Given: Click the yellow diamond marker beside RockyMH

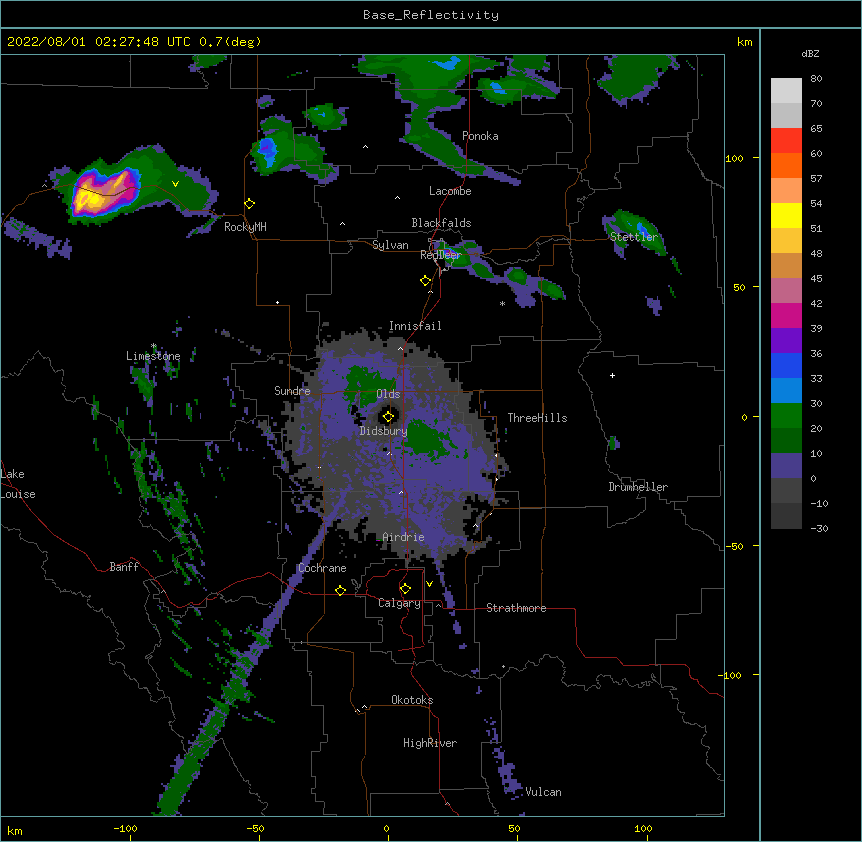Looking at the screenshot, I should 250,204.
